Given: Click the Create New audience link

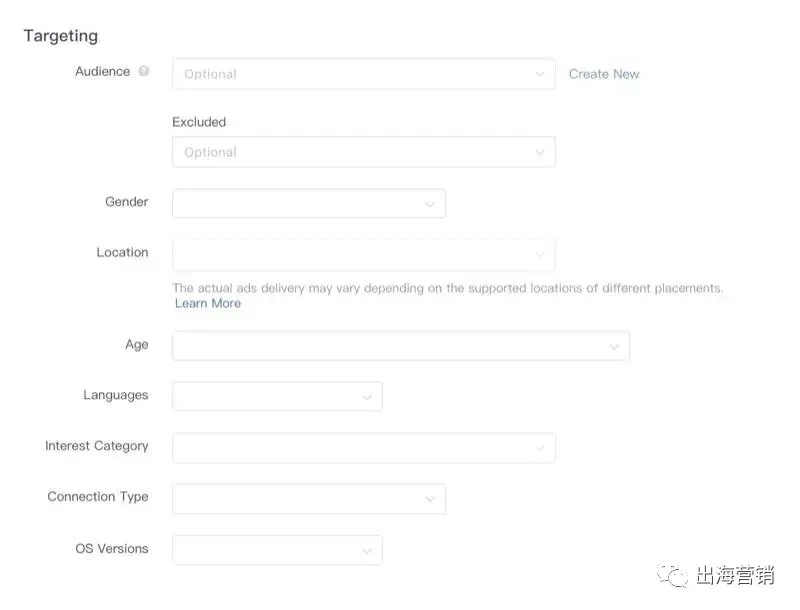Looking at the screenshot, I should click(x=604, y=74).
